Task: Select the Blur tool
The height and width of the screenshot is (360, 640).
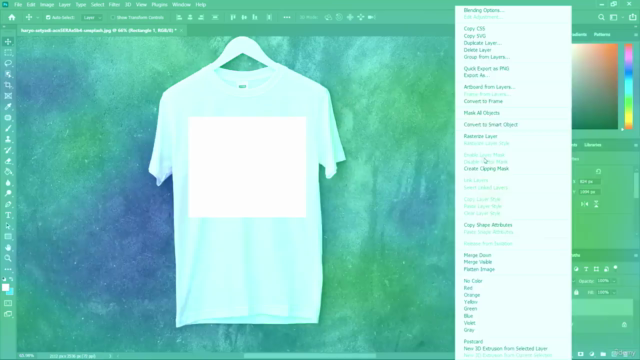Action: [8, 182]
